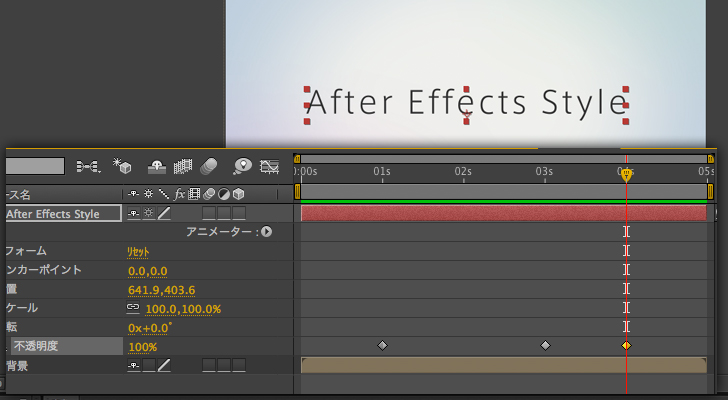Toggle scale constrain proportions link icon

[133, 308]
